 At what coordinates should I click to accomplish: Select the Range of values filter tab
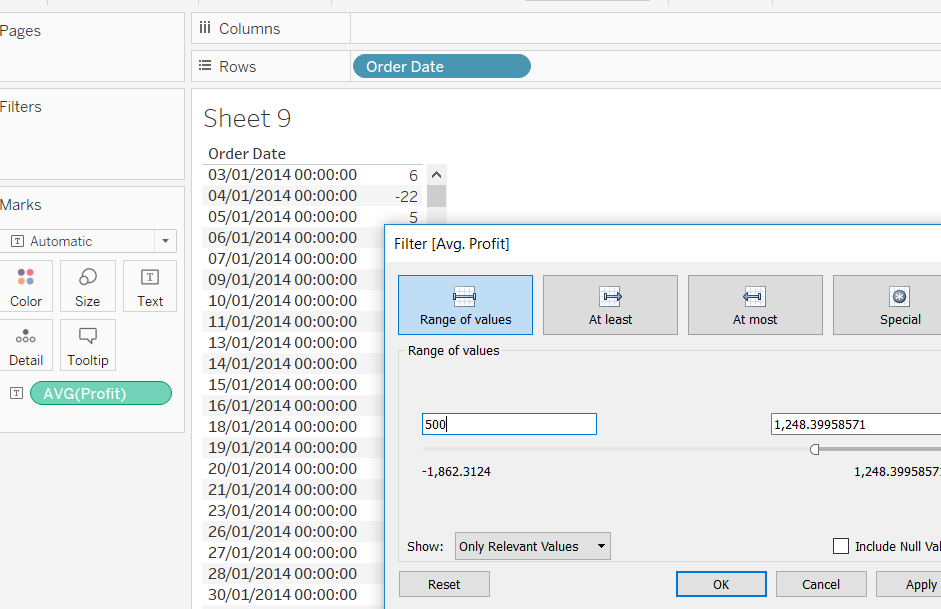(x=464, y=305)
